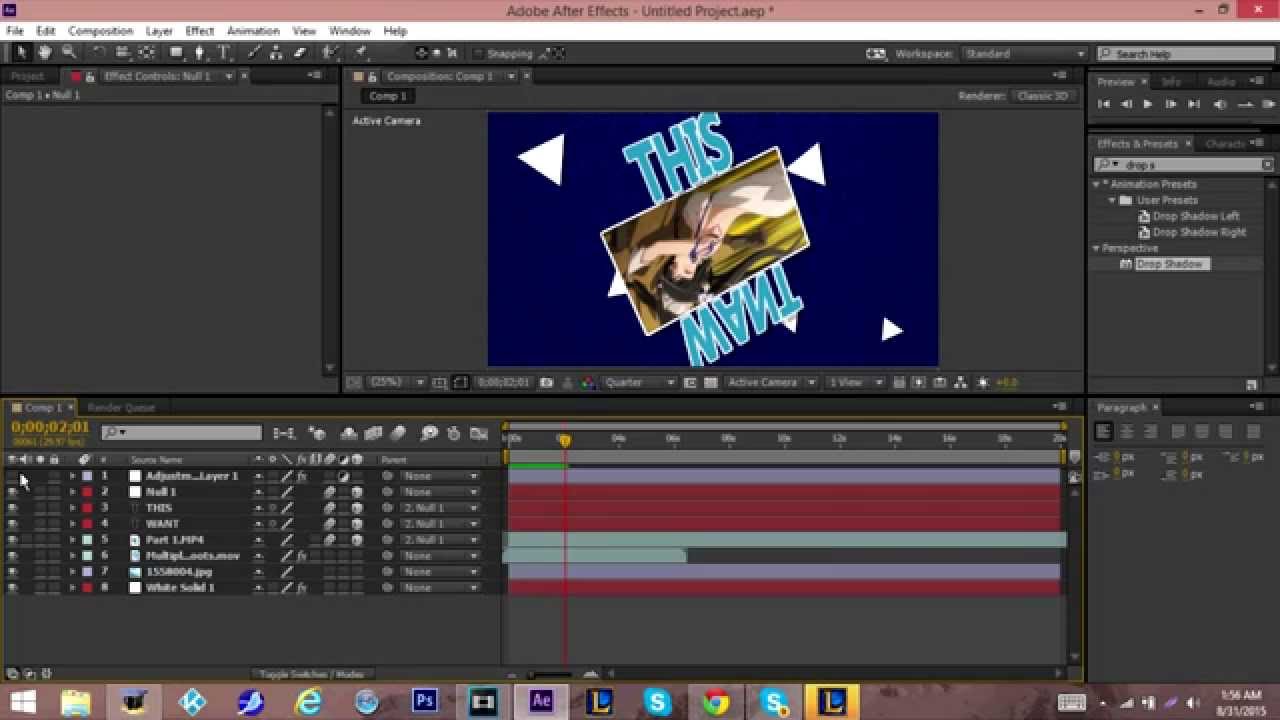The width and height of the screenshot is (1280, 720).
Task: Select the Selection arrow tool
Action: pyautogui.click(x=21, y=53)
